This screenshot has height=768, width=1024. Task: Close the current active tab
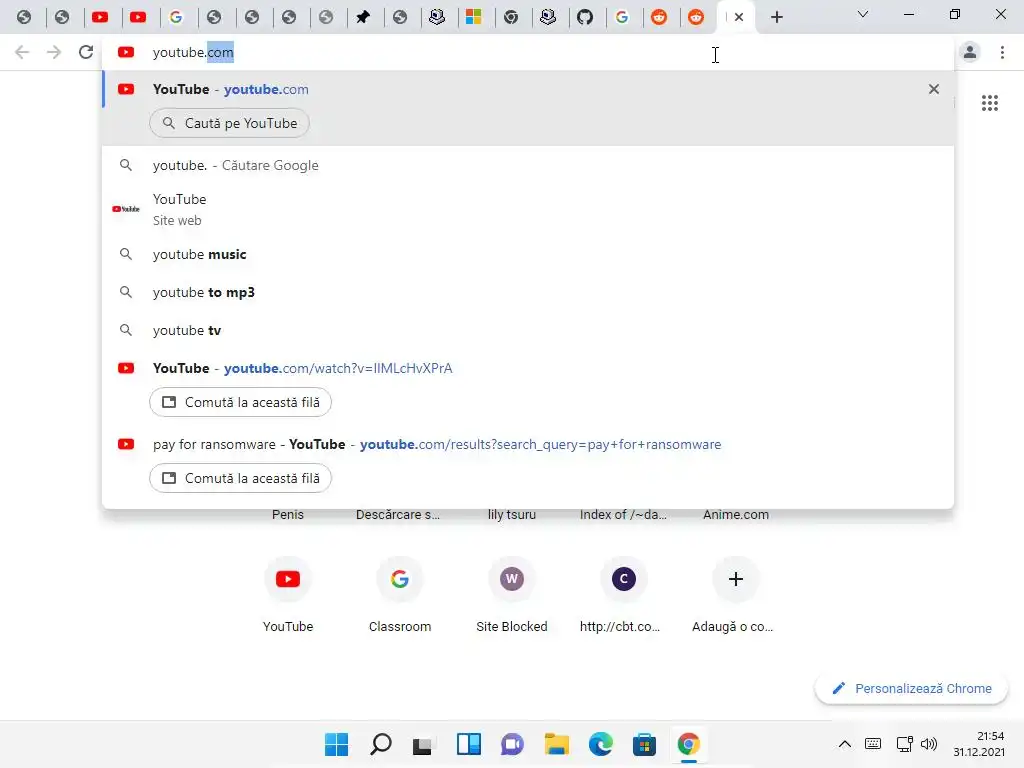point(739,17)
